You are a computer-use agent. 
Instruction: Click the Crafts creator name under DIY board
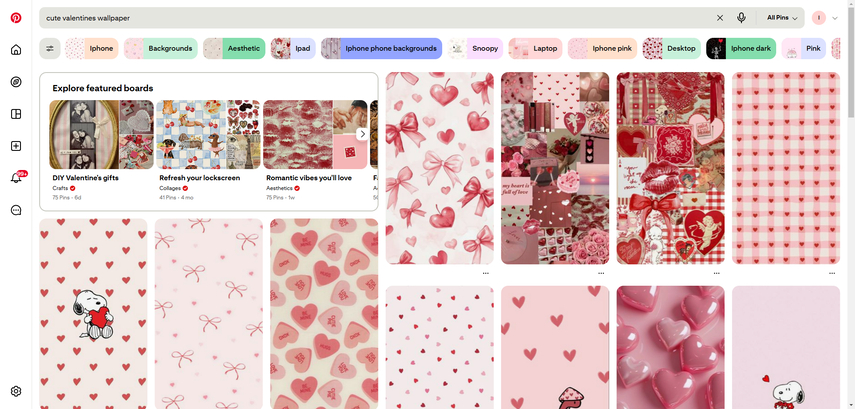click(61, 188)
